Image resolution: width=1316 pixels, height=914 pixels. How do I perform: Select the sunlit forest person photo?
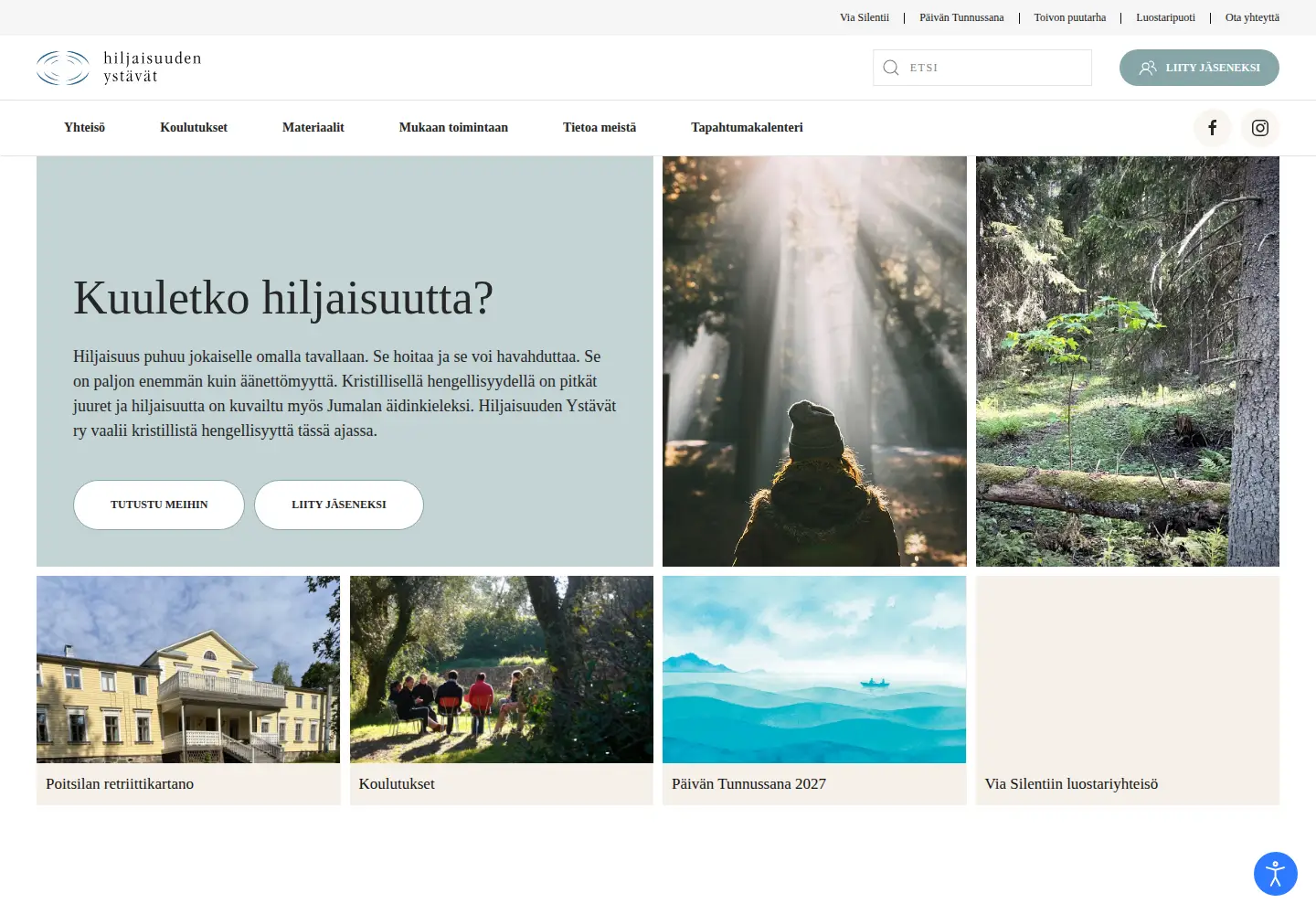coord(814,361)
